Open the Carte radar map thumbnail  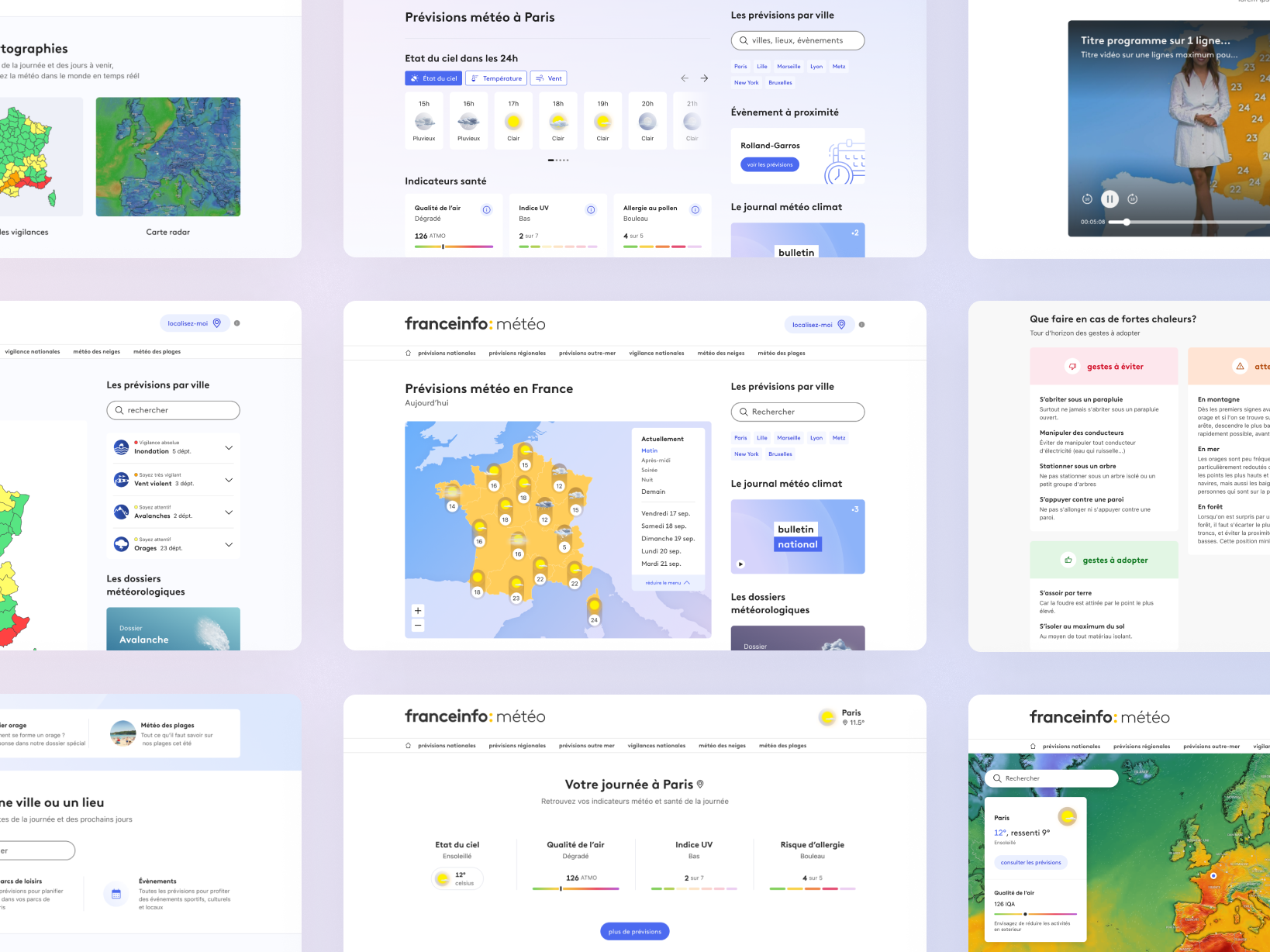(168, 157)
